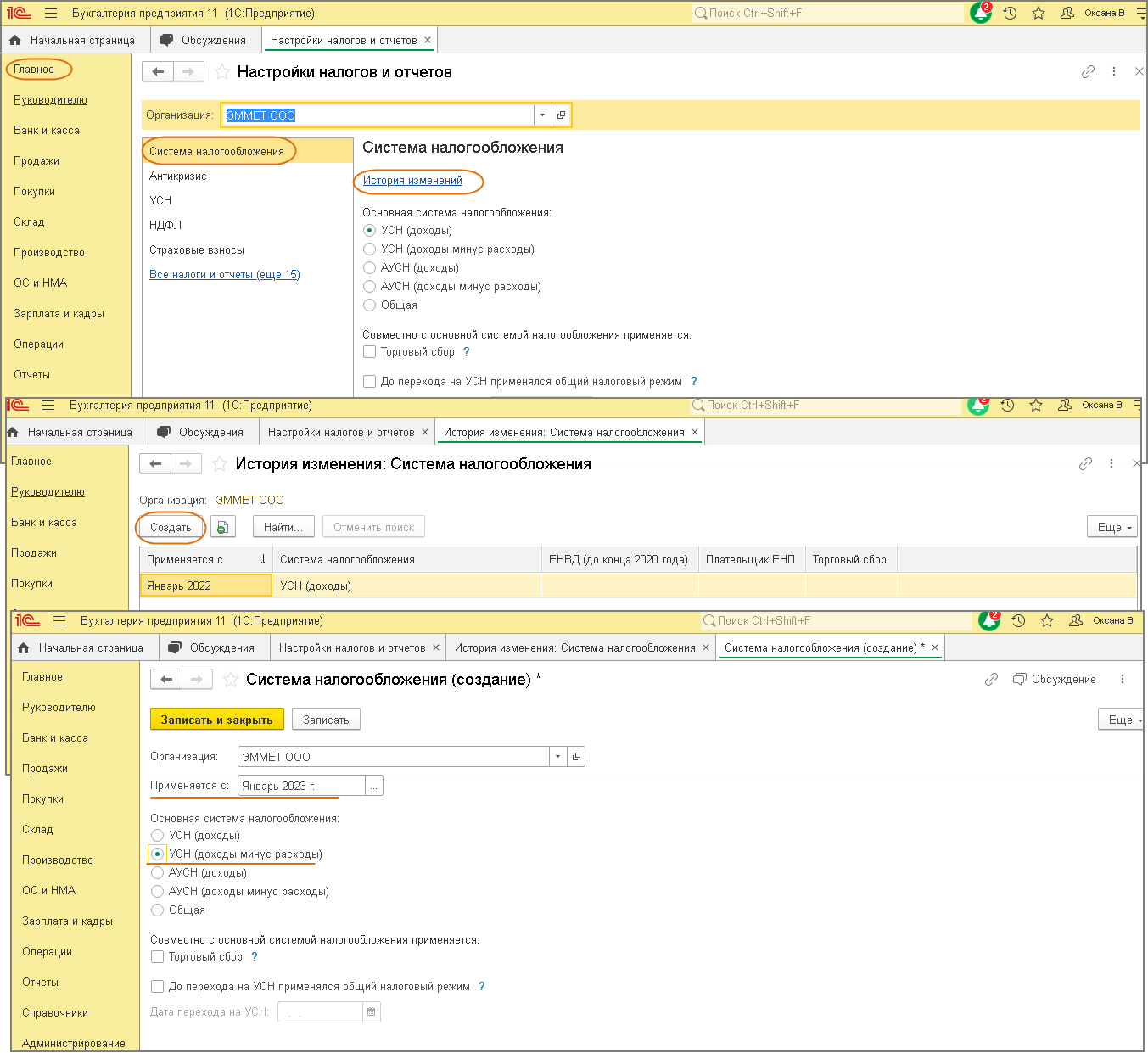
Task: Get link icon in История изменения window
Action: (x=1085, y=464)
